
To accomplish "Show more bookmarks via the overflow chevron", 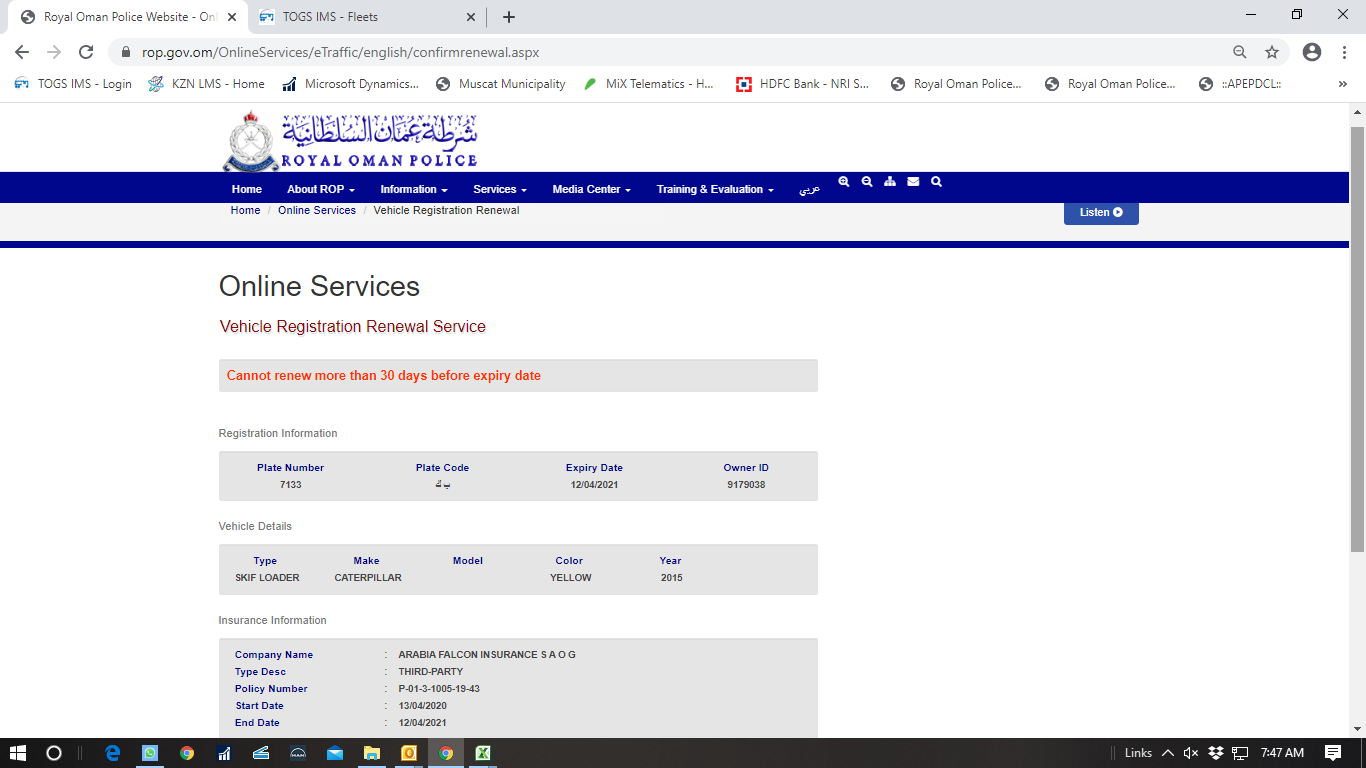I will (x=1342, y=84).
